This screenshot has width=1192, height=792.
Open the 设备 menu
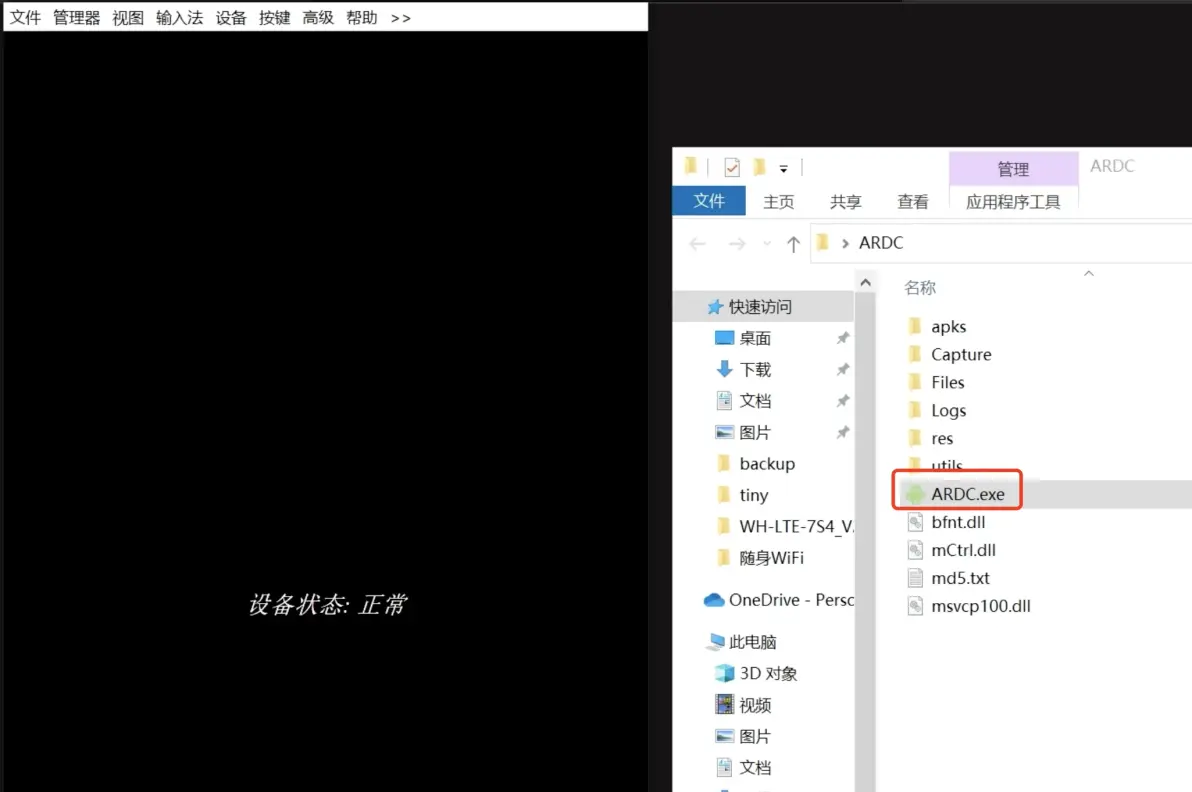click(231, 18)
